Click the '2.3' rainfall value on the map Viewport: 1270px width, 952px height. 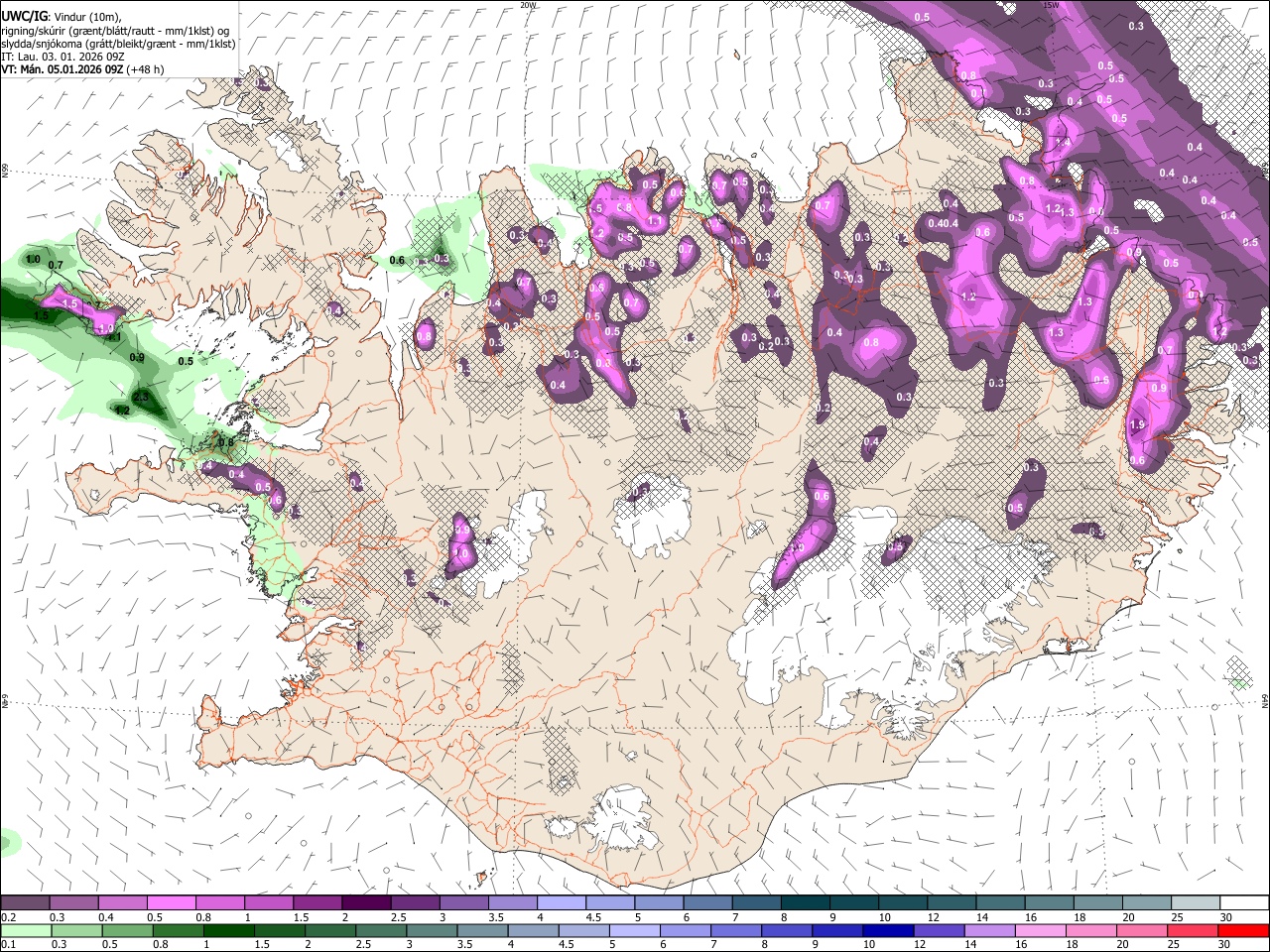click(x=141, y=396)
